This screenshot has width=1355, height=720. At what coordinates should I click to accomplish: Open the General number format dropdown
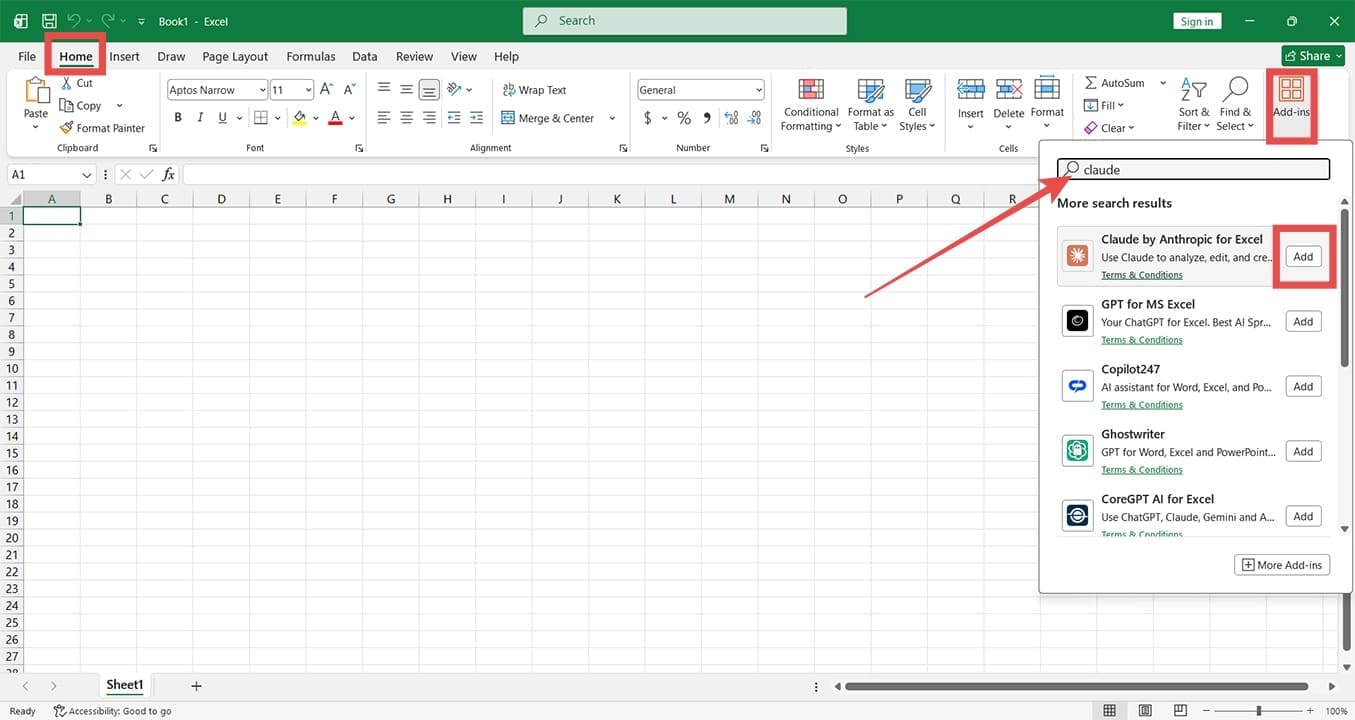tap(759, 90)
